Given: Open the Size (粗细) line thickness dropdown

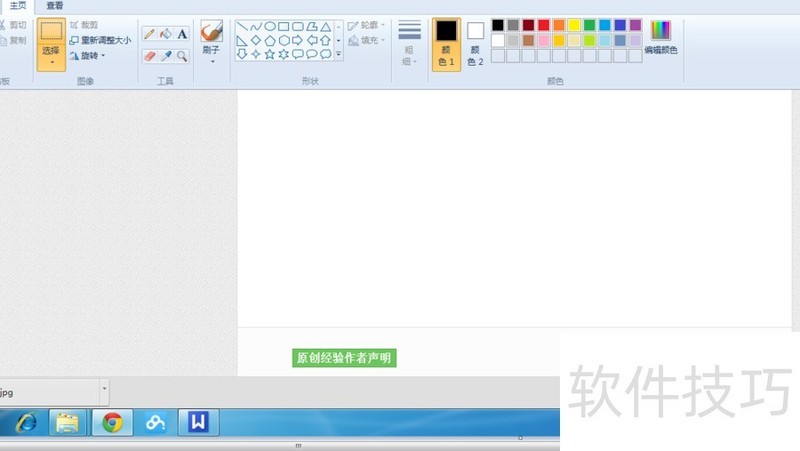Looking at the screenshot, I should coord(409,43).
